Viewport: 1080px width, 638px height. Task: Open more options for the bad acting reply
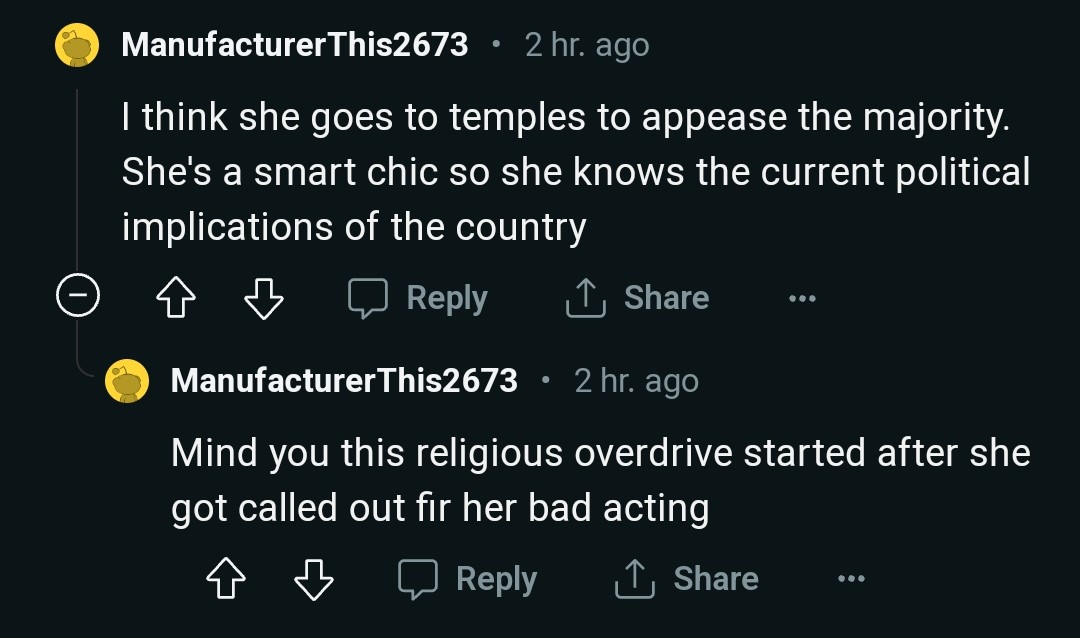(851, 579)
